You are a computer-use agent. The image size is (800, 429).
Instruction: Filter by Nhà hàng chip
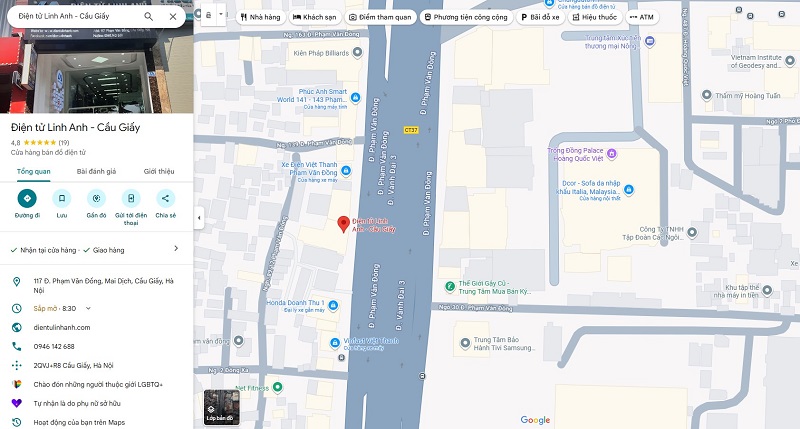tap(261, 17)
